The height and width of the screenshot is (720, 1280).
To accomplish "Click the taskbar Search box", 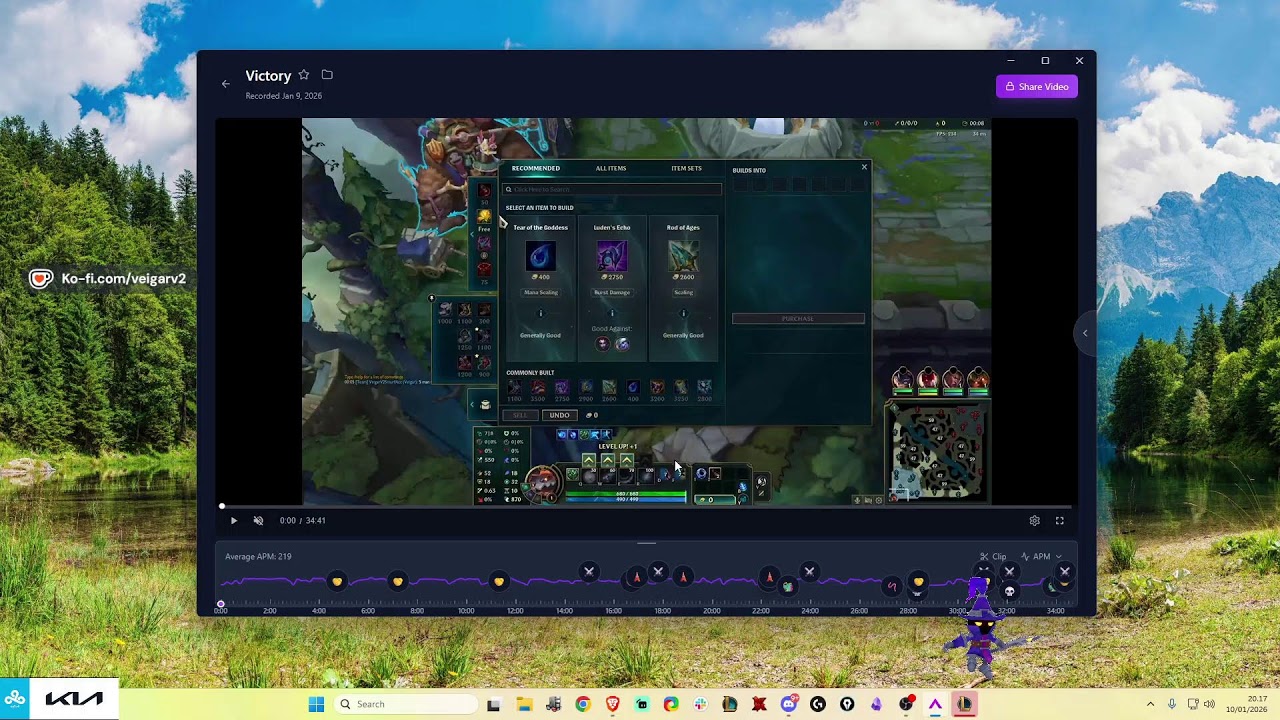I will click(406, 704).
